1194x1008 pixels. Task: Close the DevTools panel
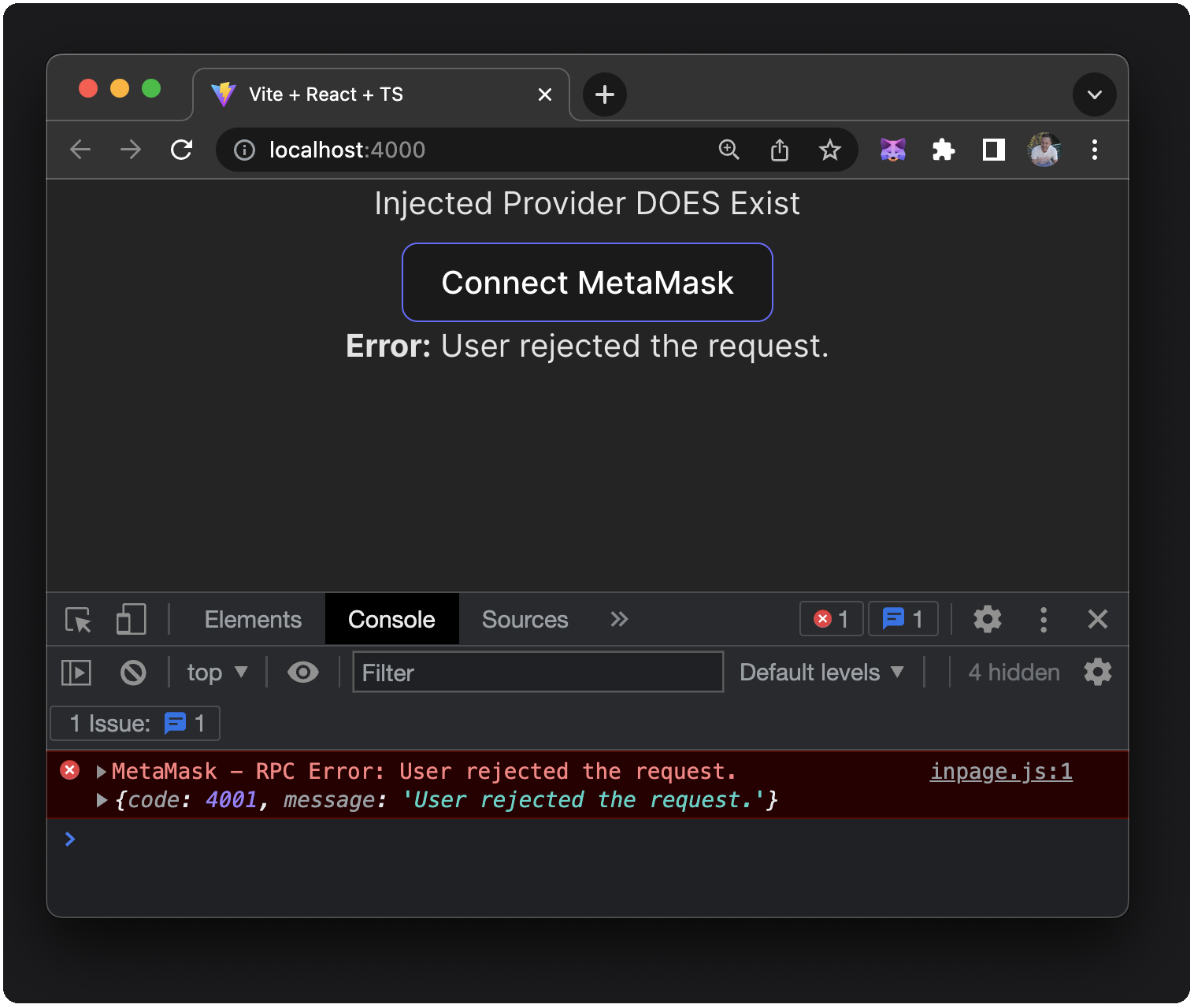click(x=1098, y=620)
